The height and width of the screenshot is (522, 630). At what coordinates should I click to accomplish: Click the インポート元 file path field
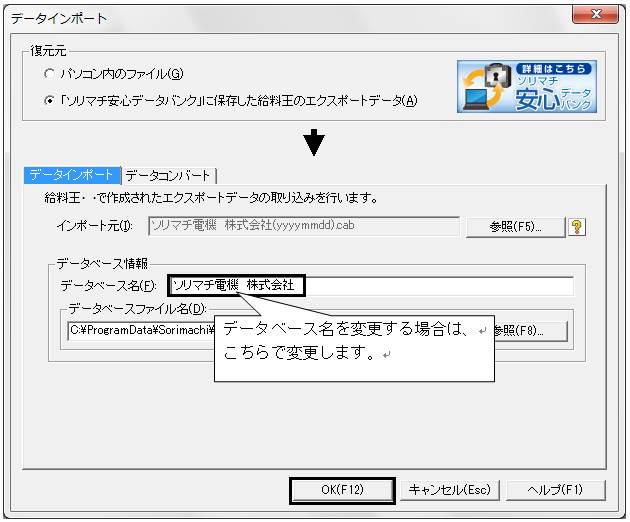pos(304,226)
